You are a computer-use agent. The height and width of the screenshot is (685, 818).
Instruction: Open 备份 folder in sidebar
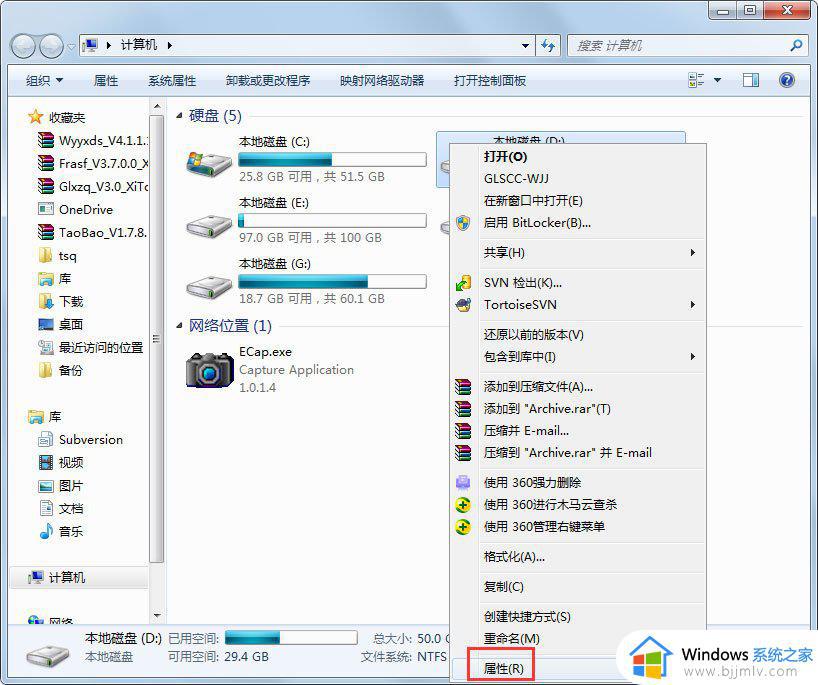click(61, 370)
